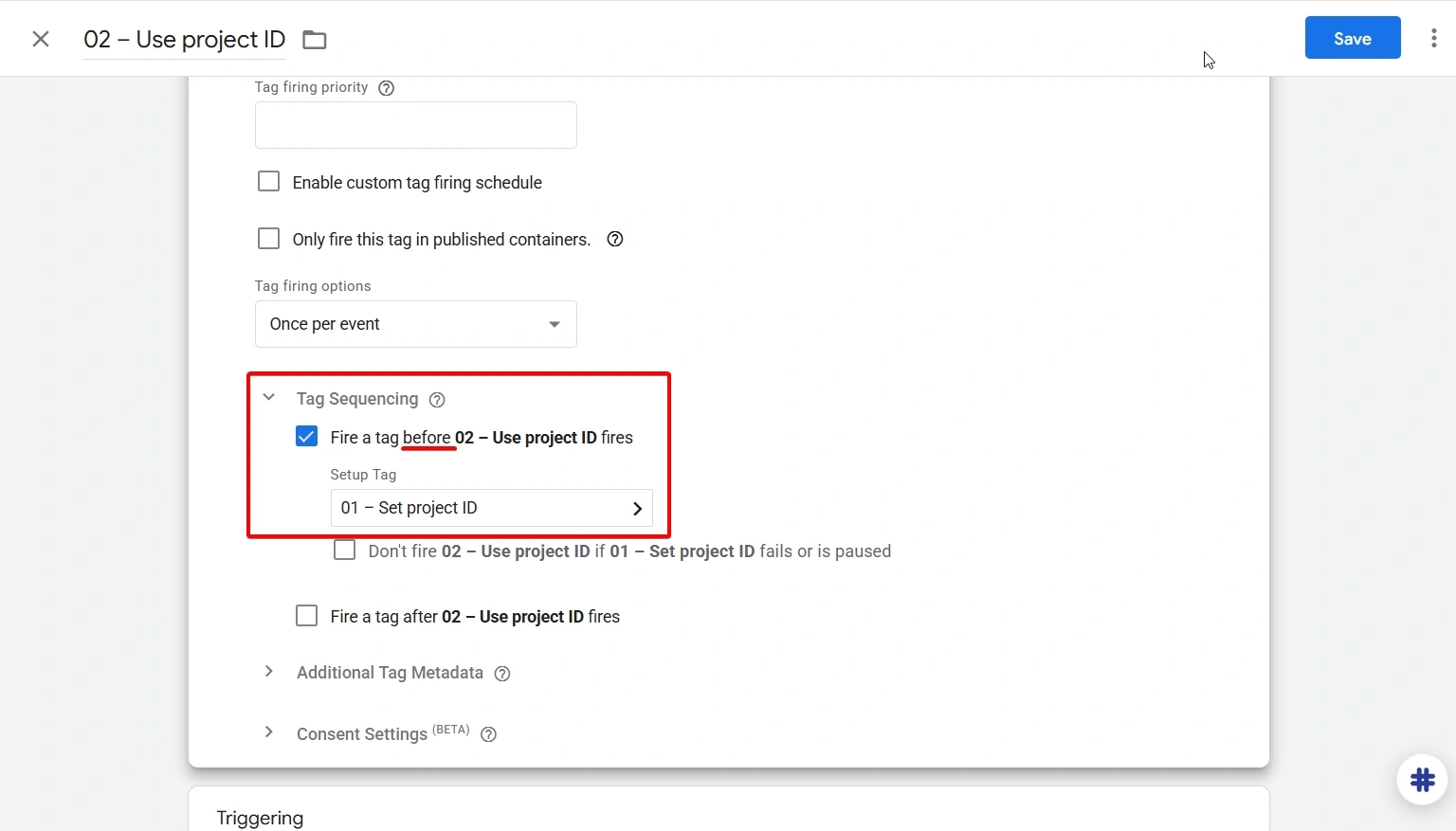1456x831 pixels.
Task: Check Don't fire if 01 – Set project ID fails
Action: (x=345, y=551)
